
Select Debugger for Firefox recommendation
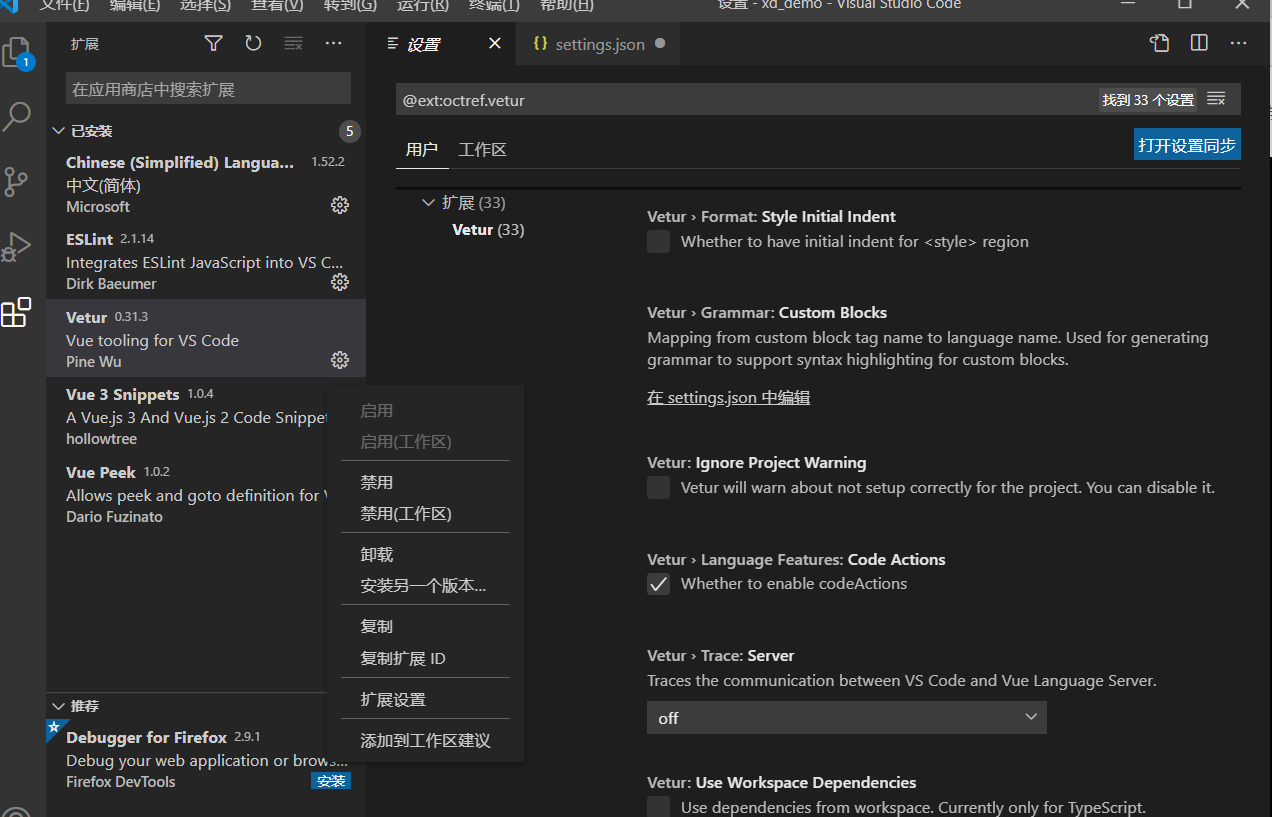(x=206, y=759)
